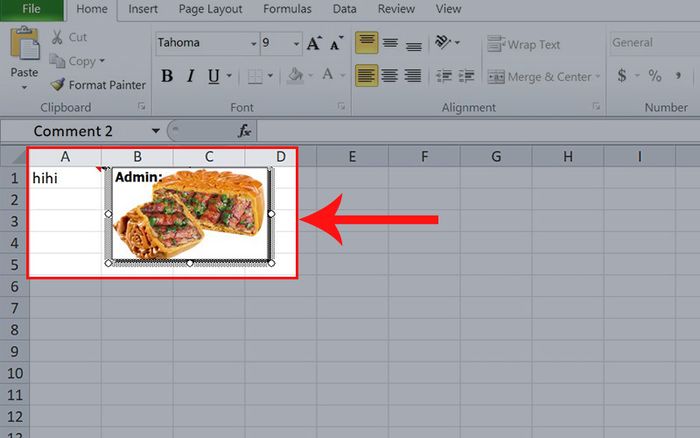Click the Font Color A icon
The image size is (700, 438).
tap(328, 75)
